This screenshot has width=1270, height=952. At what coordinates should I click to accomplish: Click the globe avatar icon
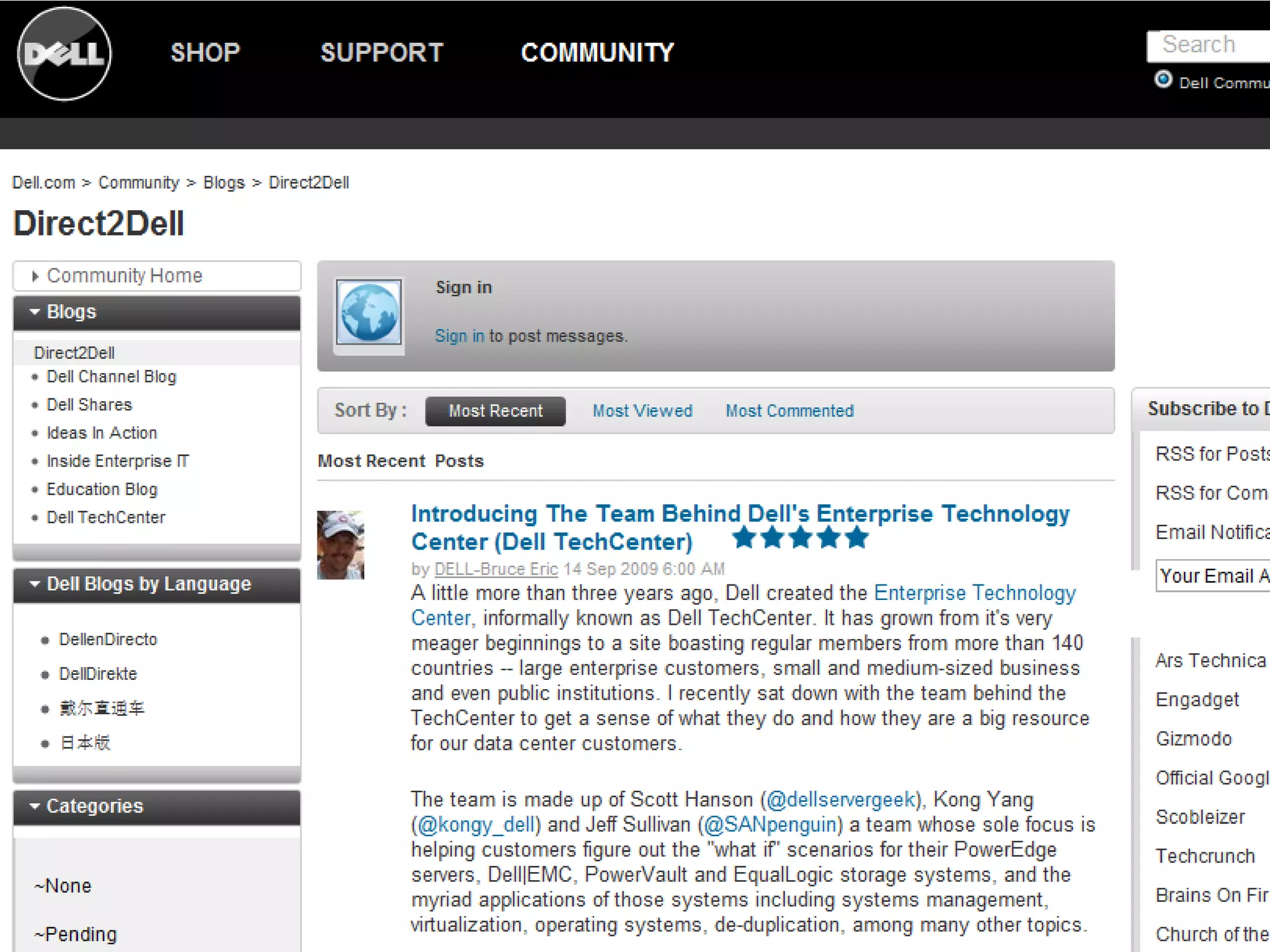pos(369,313)
